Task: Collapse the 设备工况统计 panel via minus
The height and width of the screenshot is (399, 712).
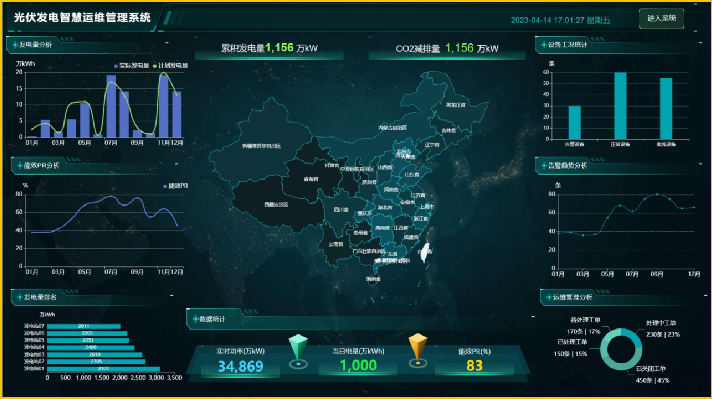Action: tap(701, 43)
